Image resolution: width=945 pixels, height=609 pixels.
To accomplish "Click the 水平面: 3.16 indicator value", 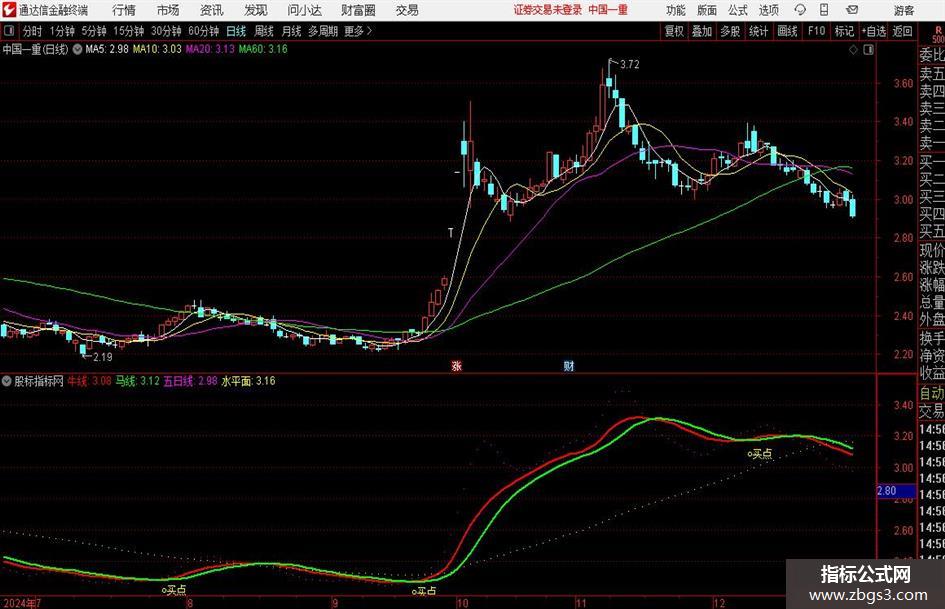I will point(248,381).
